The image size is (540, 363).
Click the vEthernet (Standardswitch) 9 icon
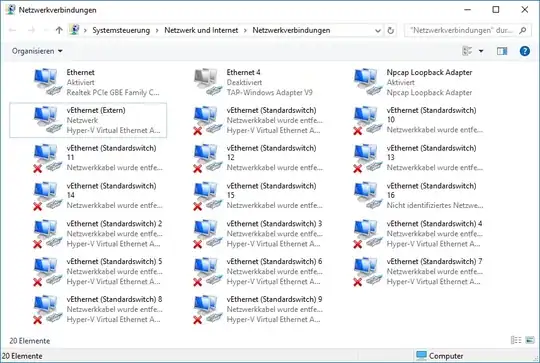pos(208,309)
